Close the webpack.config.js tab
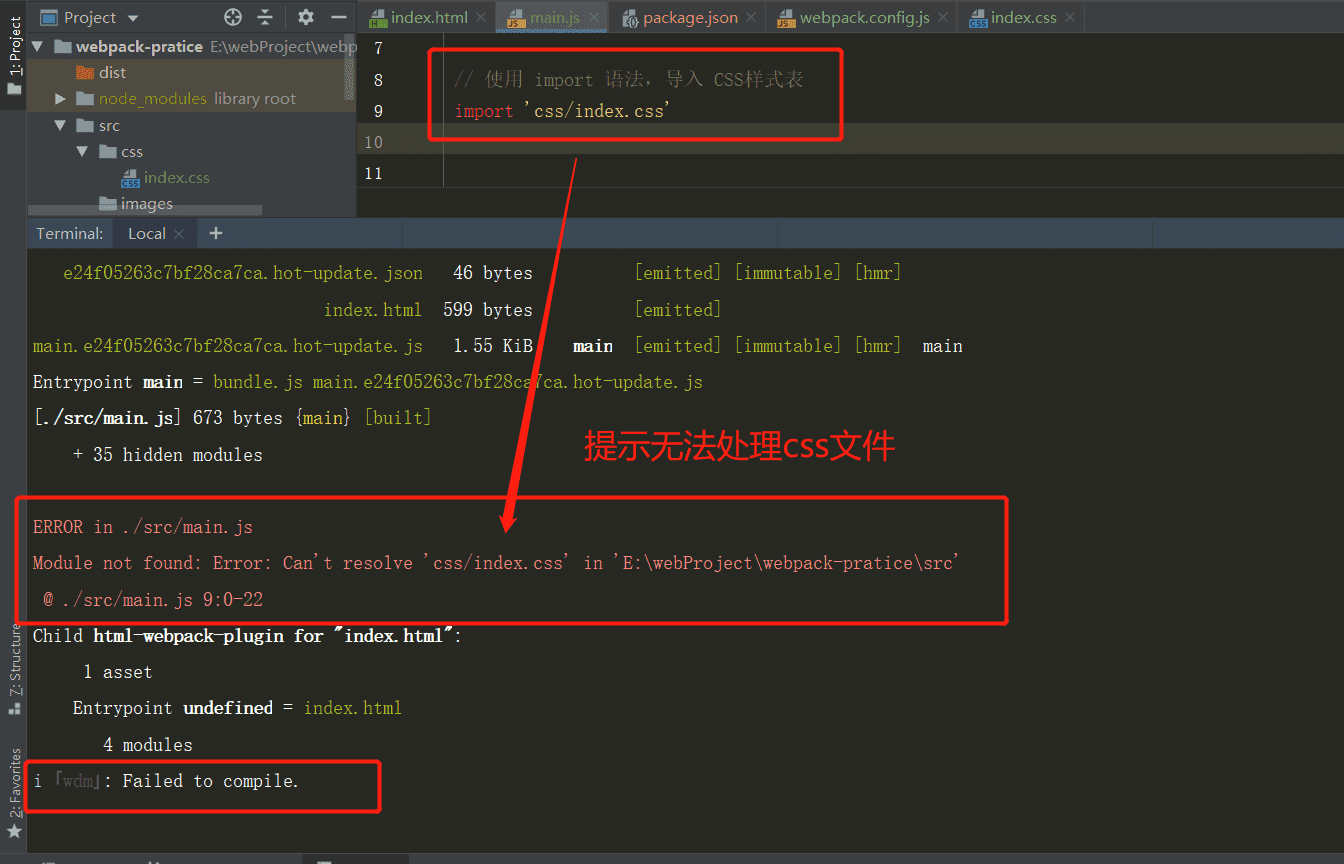Screen dimensions: 1344x864 [x=944, y=18]
